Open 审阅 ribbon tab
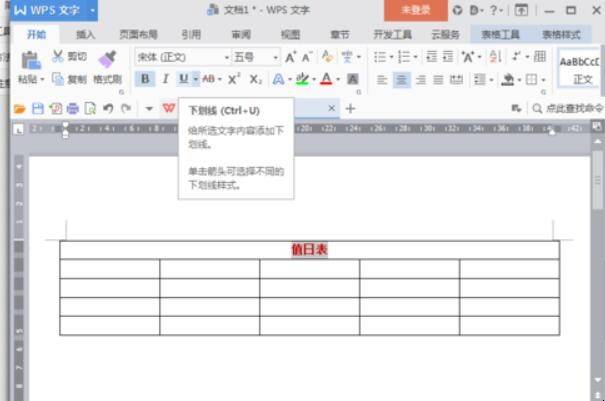 (241, 35)
